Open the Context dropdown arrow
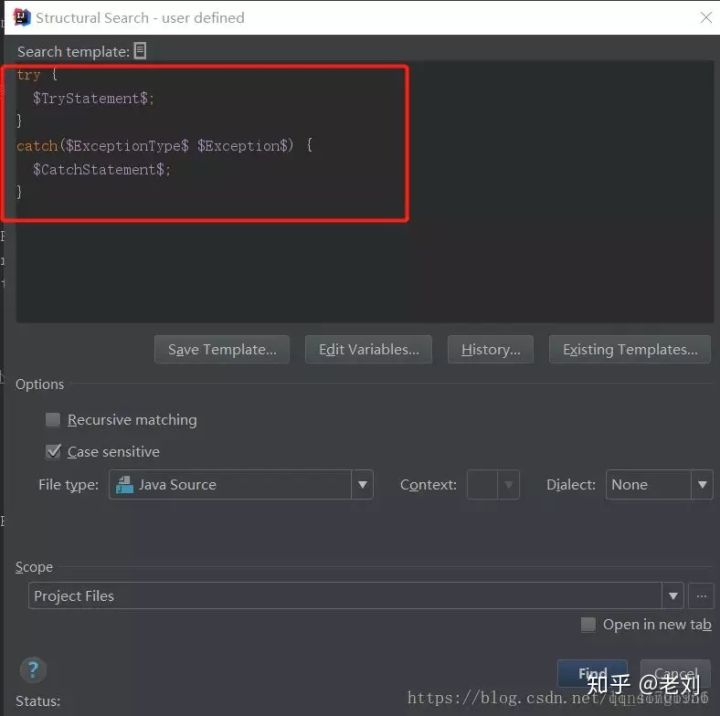Screen dimensions: 720x716 [508, 485]
